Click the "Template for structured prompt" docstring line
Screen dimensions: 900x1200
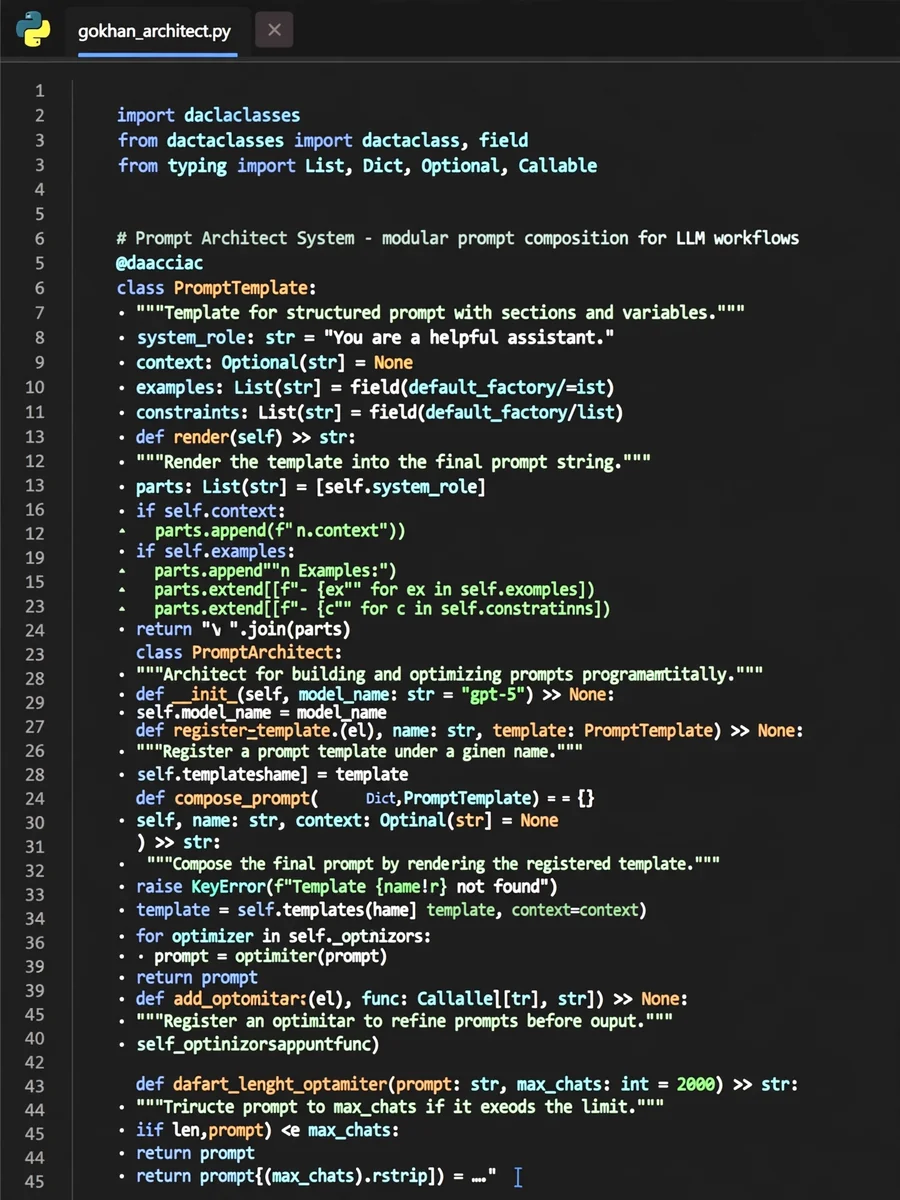[440, 312]
